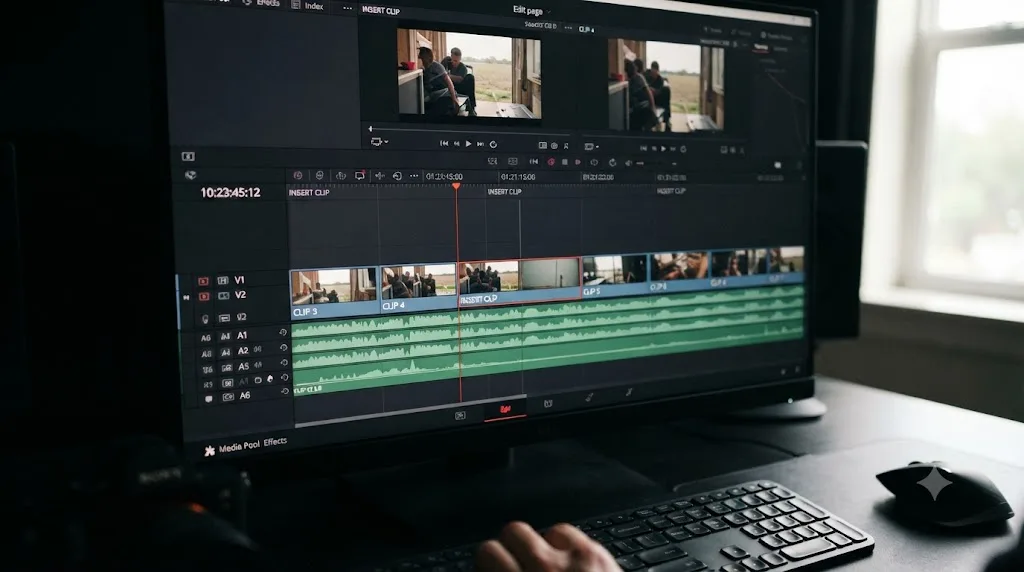Click the panel layout icon at left edge
Image resolution: width=1024 pixels, height=572 pixels.
pyautogui.click(x=188, y=156)
